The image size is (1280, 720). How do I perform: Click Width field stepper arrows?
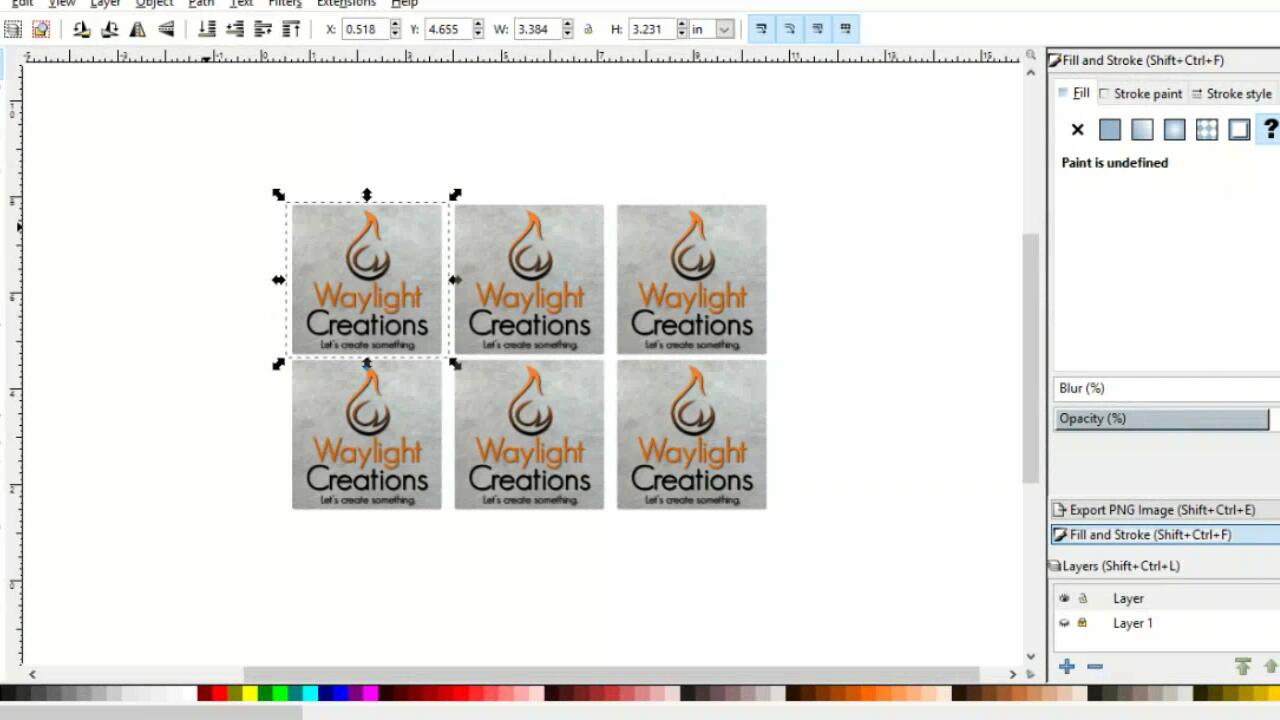pos(567,29)
